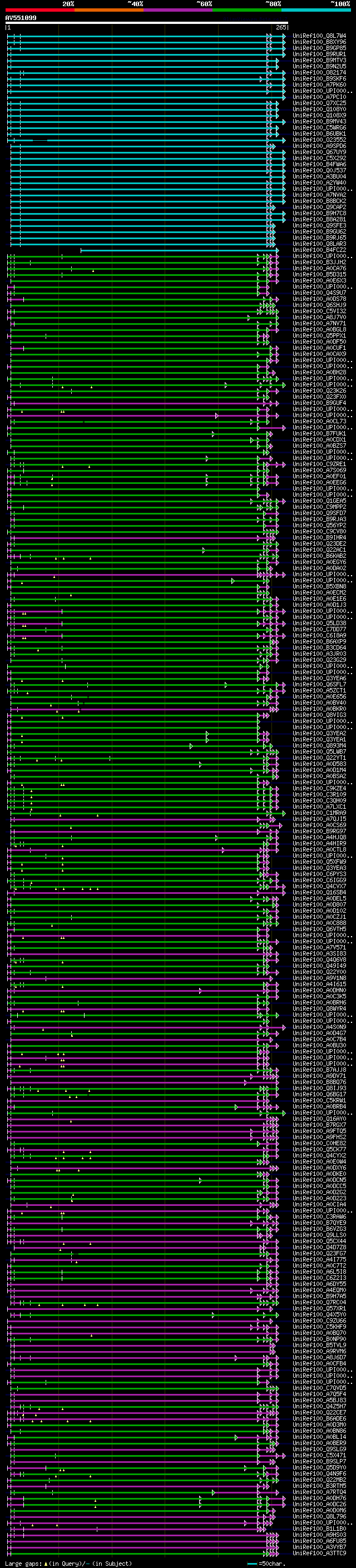Select the UniRef100_C6PYS3 label
The width and height of the screenshot is (356, 1568).
(319, 874)
